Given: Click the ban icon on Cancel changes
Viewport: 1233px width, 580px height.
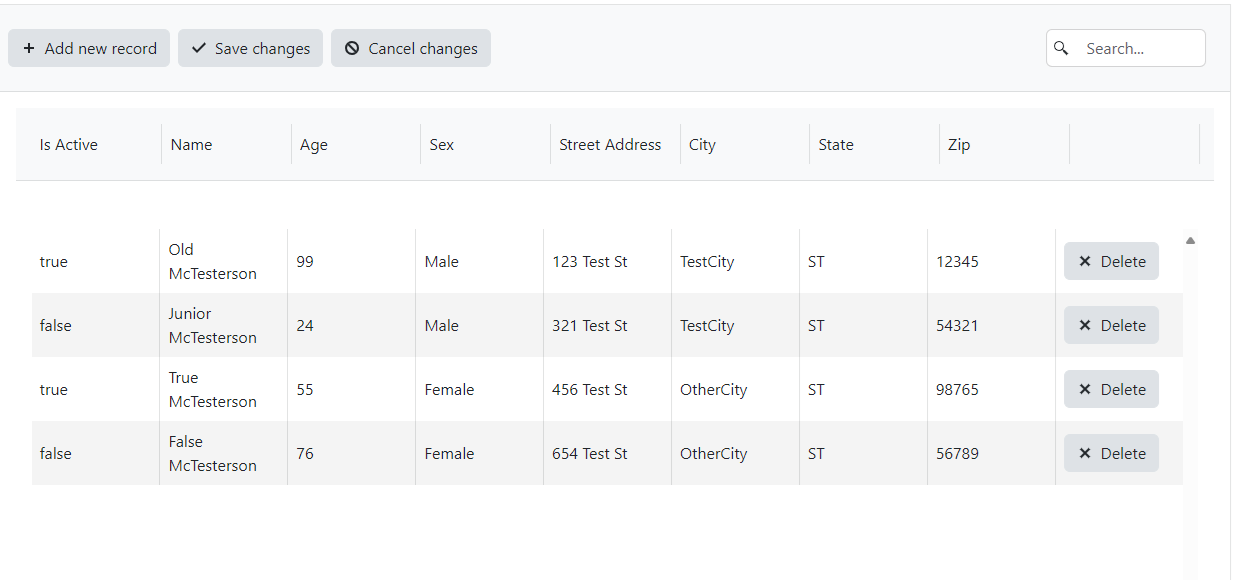Looking at the screenshot, I should pyautogui.click(x=352, y=48).
